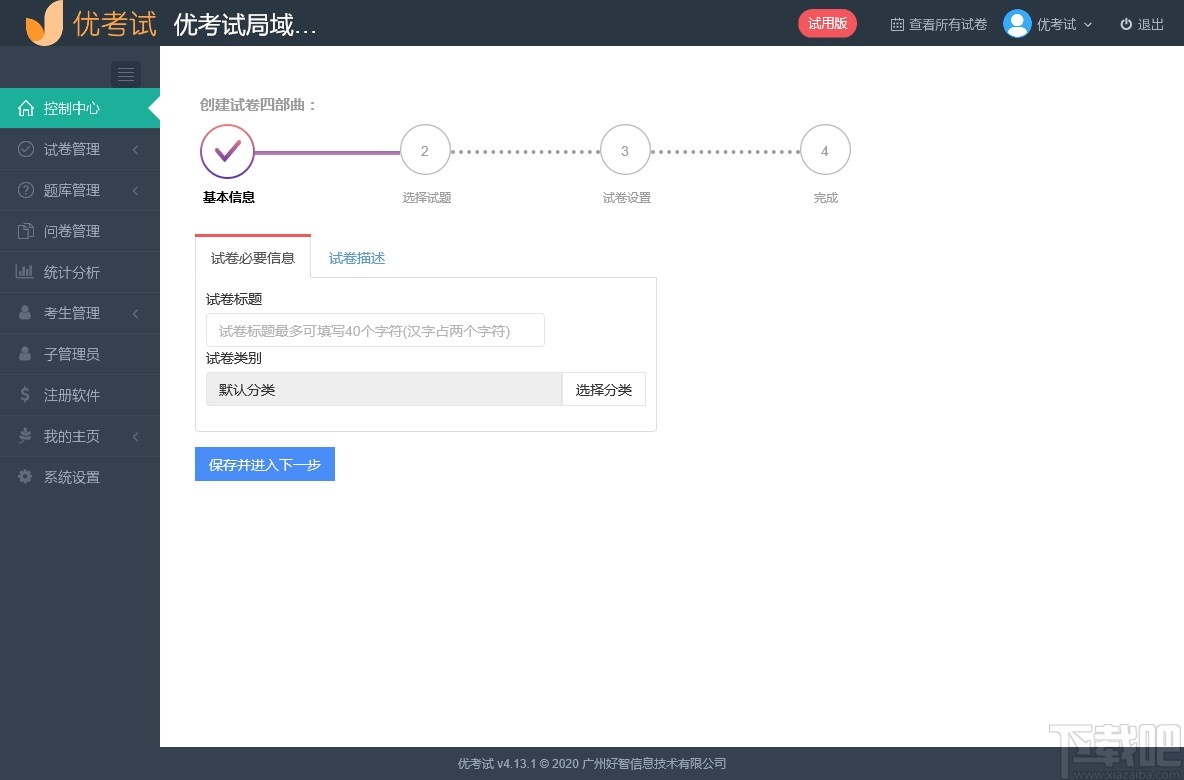Click the 选择试题 step label

pyautogui.click(x=427, y=197)
